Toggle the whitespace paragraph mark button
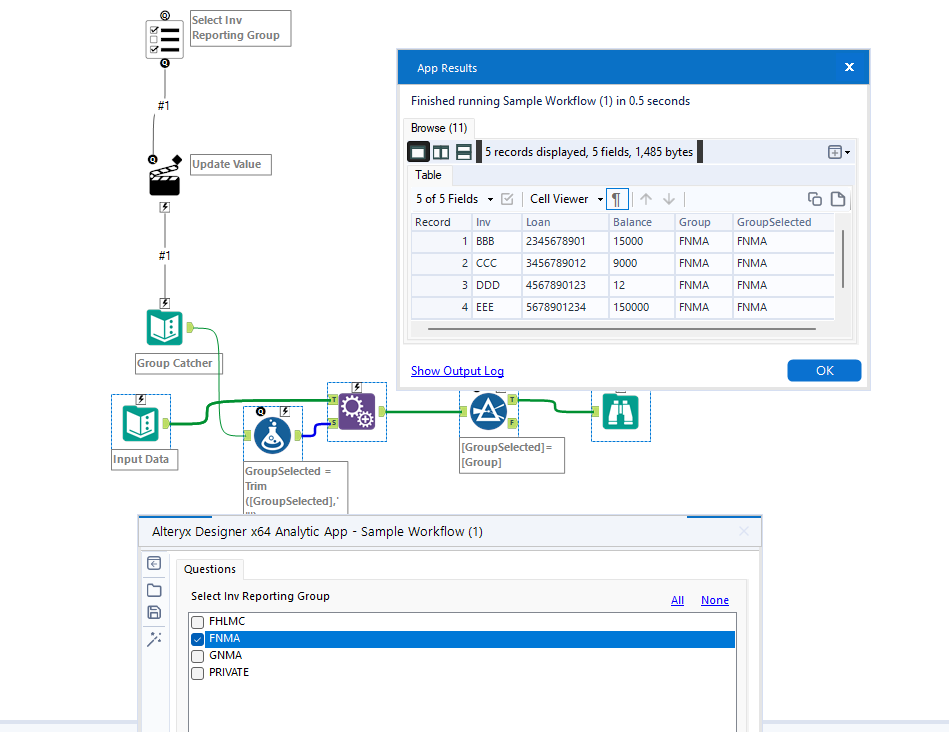This screenshot has width=949, height=732. [x=617, y=199]
